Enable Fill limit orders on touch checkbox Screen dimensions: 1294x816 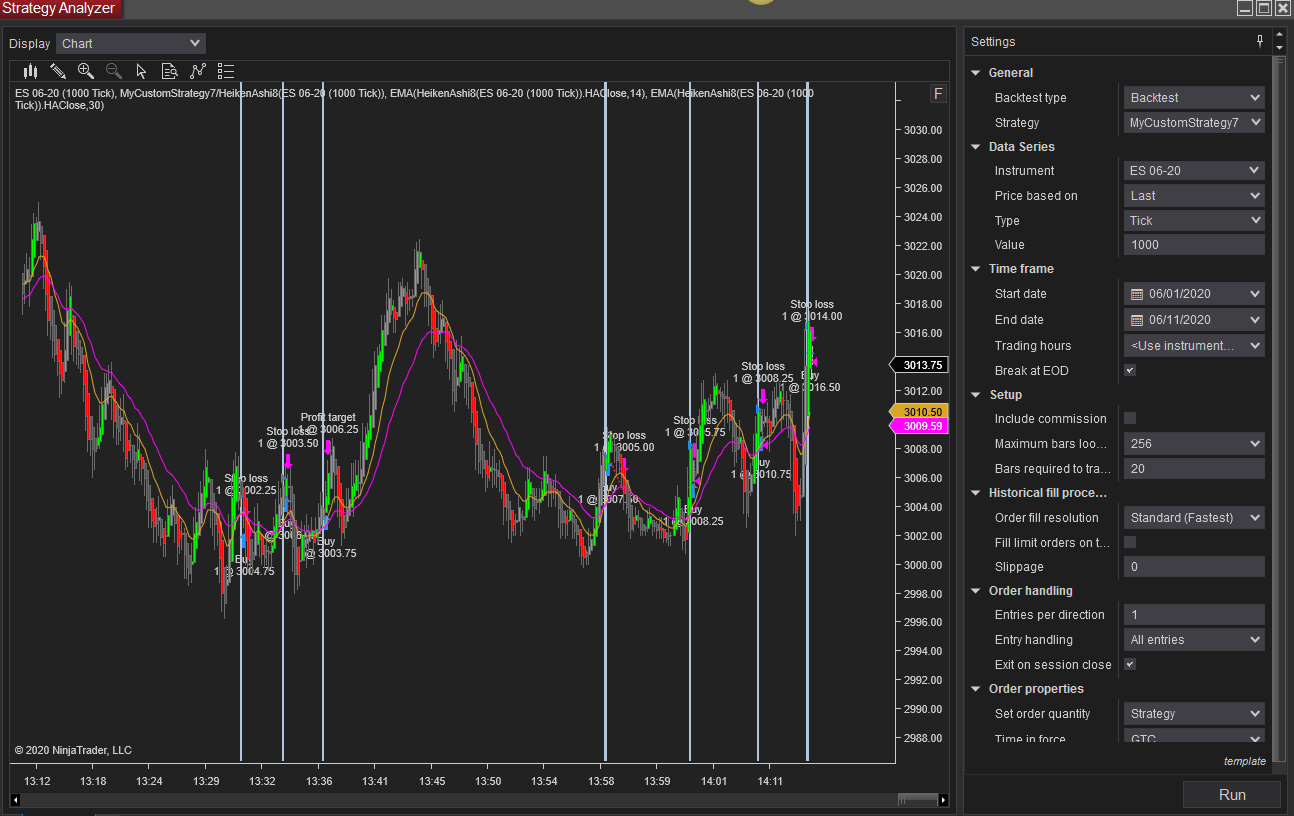click(x=1130, y=542)
